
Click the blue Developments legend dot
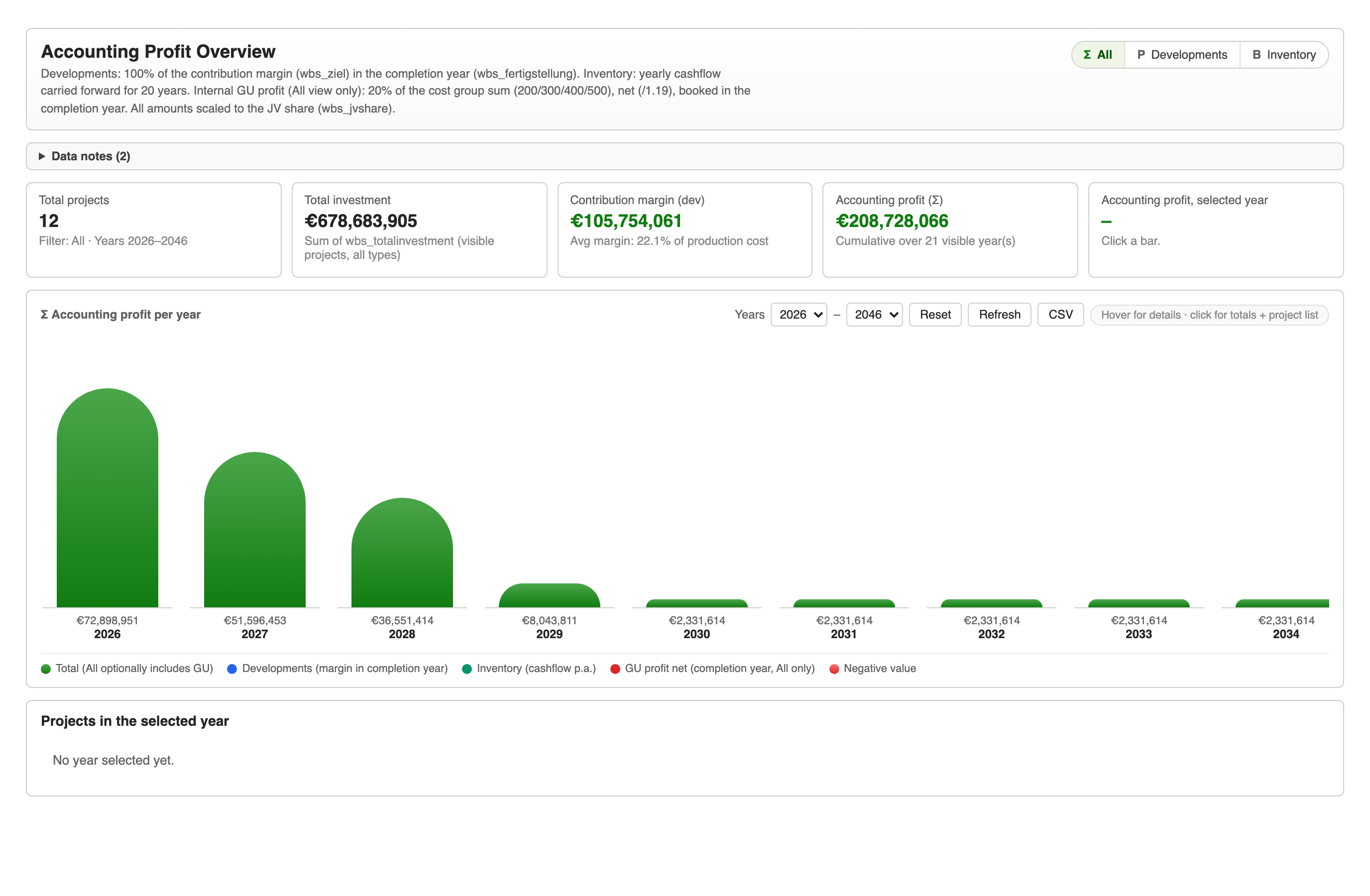coord(232,669)
